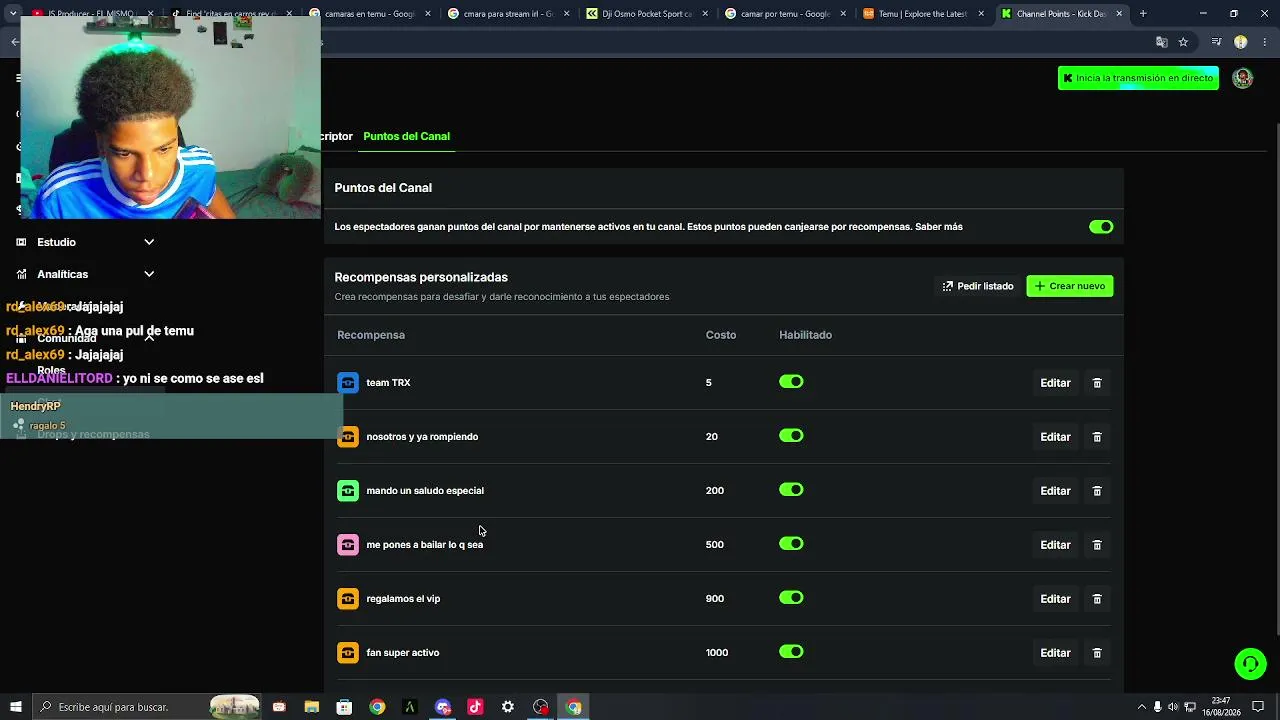
Task: Click the Pedir listado button
Action: [978, 286]
